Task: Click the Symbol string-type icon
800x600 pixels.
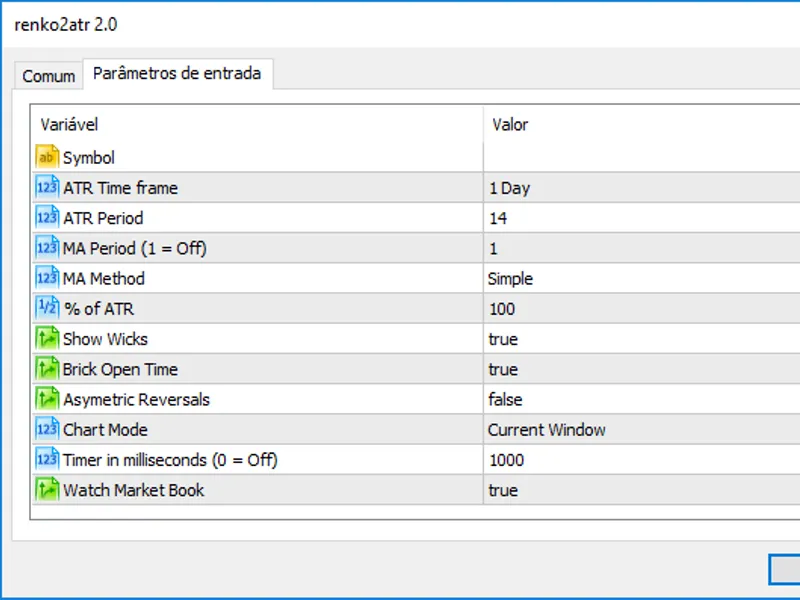Action: coord(47,157)
